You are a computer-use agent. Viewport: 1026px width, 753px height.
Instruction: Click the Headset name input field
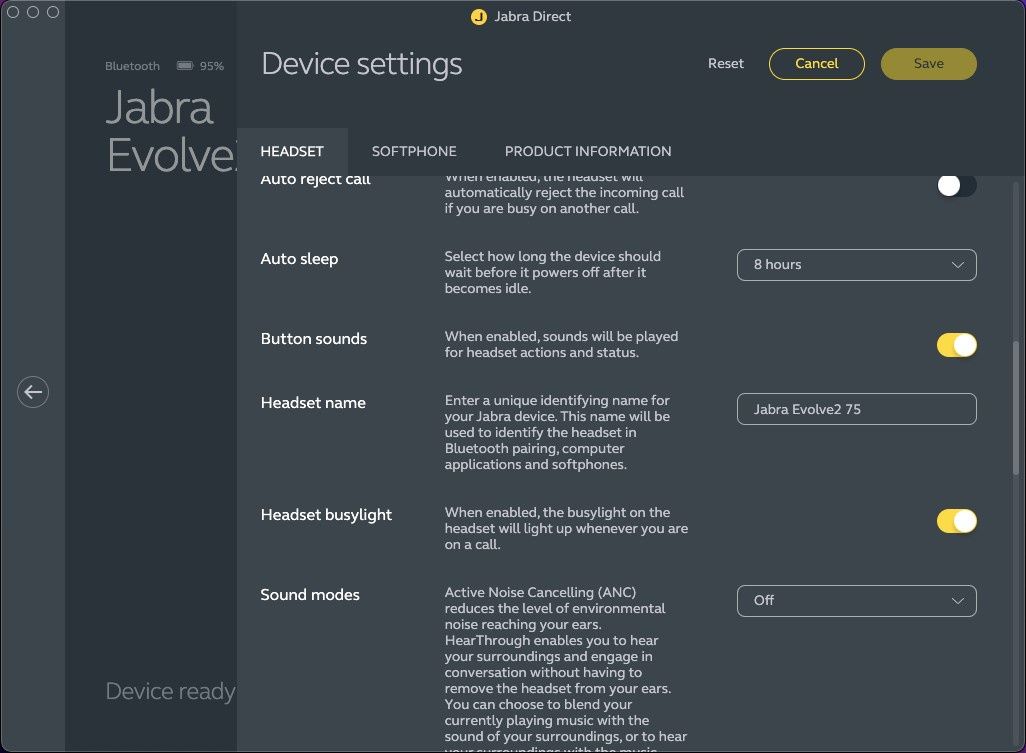(857, 409)
